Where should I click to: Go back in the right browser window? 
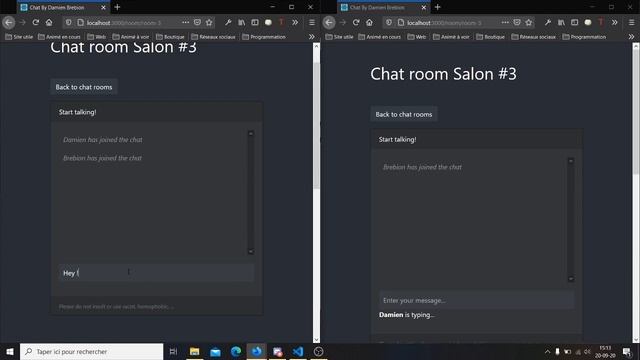tap(329, 22)
